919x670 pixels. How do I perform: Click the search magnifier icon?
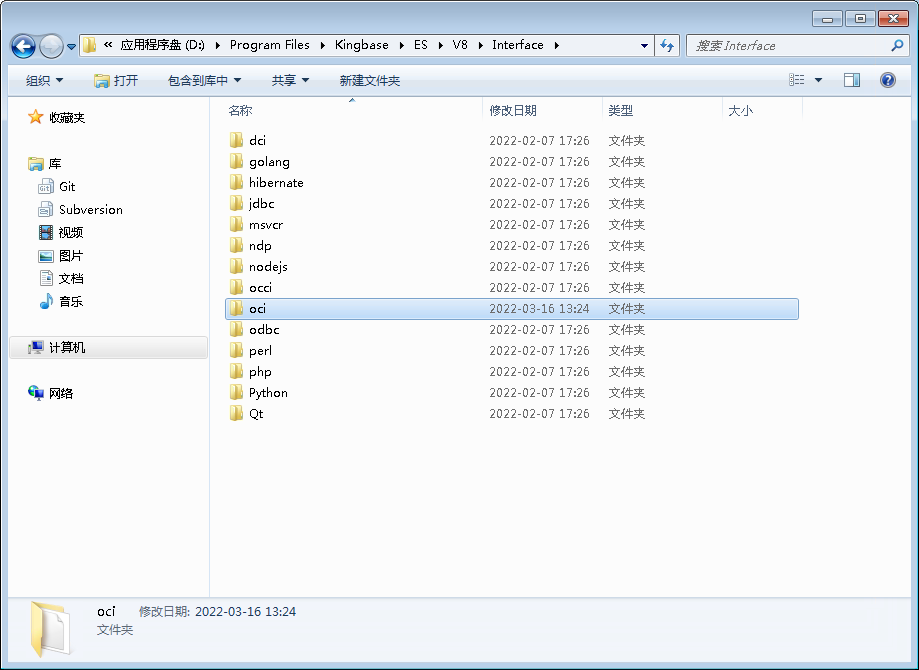897,45
